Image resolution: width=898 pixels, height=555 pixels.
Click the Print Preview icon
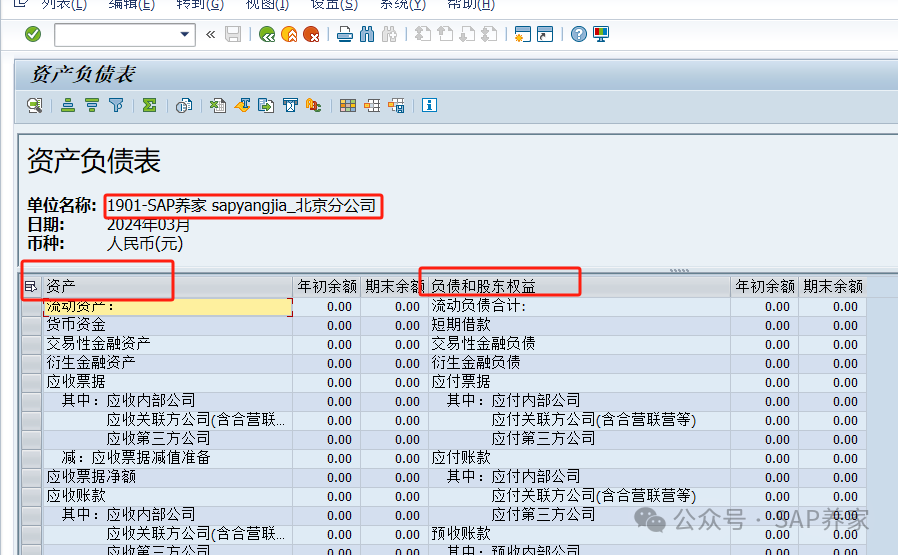point(183,105)
